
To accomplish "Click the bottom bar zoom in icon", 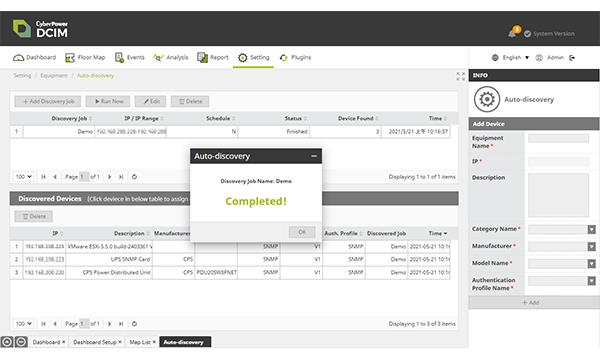I will [x=7, y=342].
